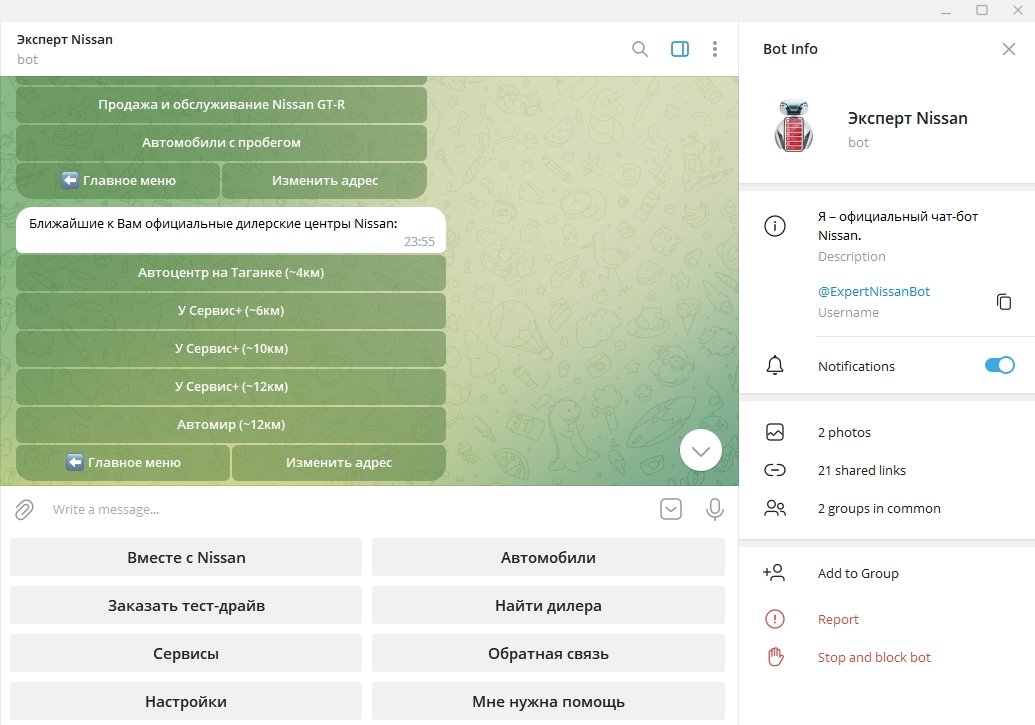Screen dimensions: 1035x725
Task: Jump to latest with scroll-down arrow button
Action: pyautogui.click(x=700, y=450)
